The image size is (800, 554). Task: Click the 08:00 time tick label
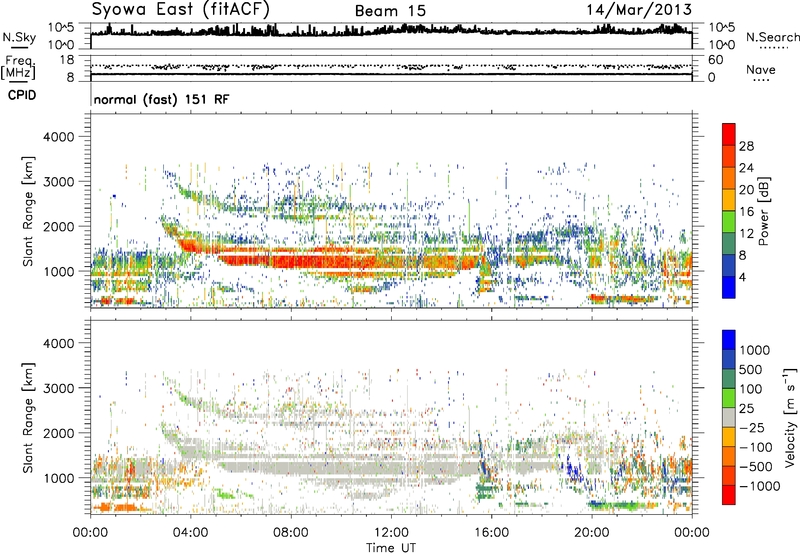[x=290, y=533]
